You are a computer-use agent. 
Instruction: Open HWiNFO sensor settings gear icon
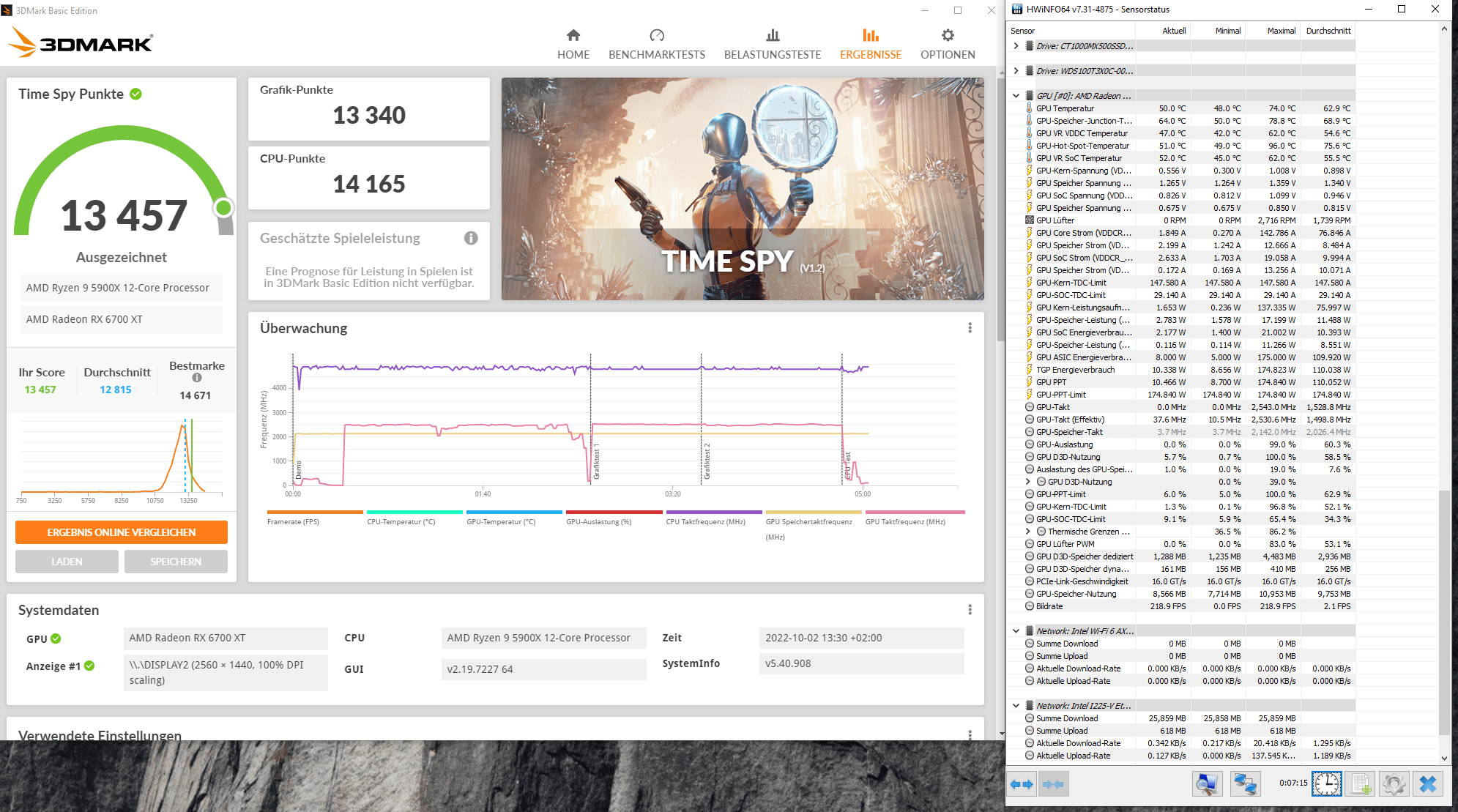coord(1394,784)
